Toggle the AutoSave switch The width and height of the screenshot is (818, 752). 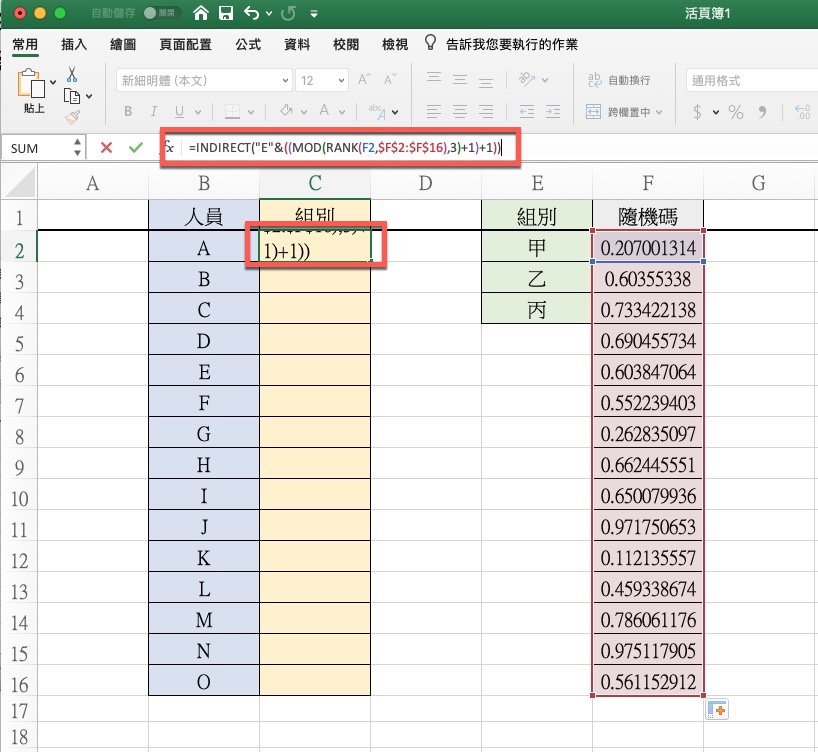(156, 14)
